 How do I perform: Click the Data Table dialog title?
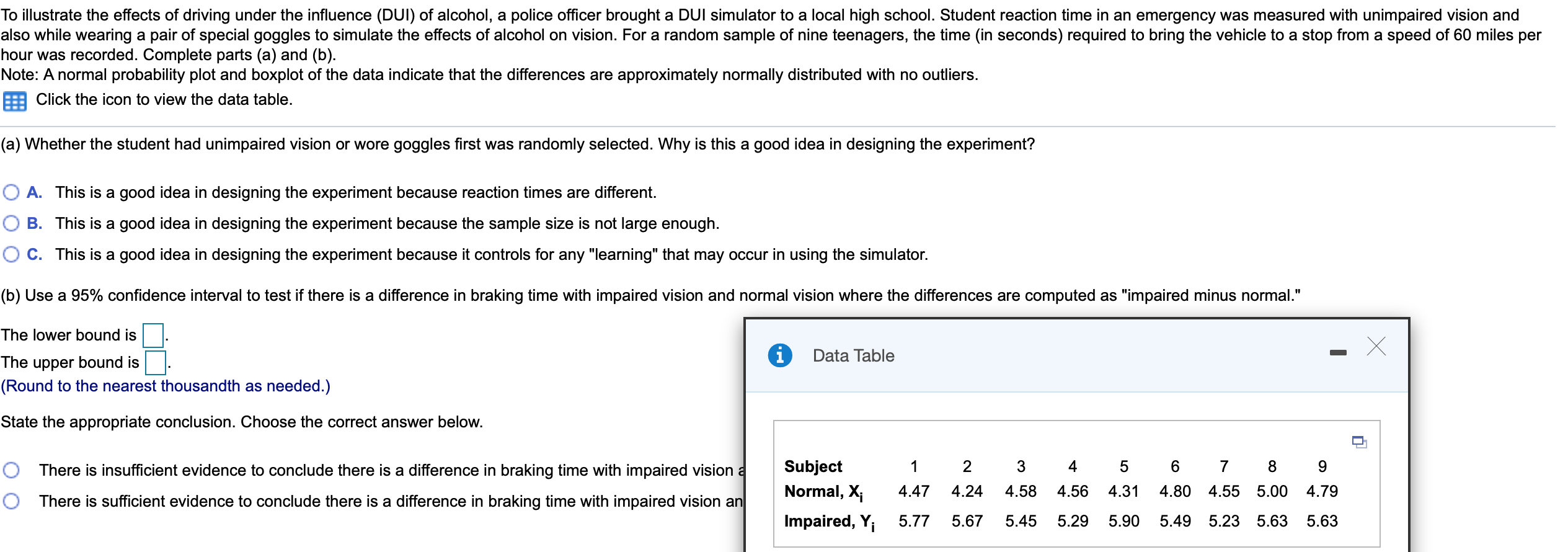[x=853, y=356]
